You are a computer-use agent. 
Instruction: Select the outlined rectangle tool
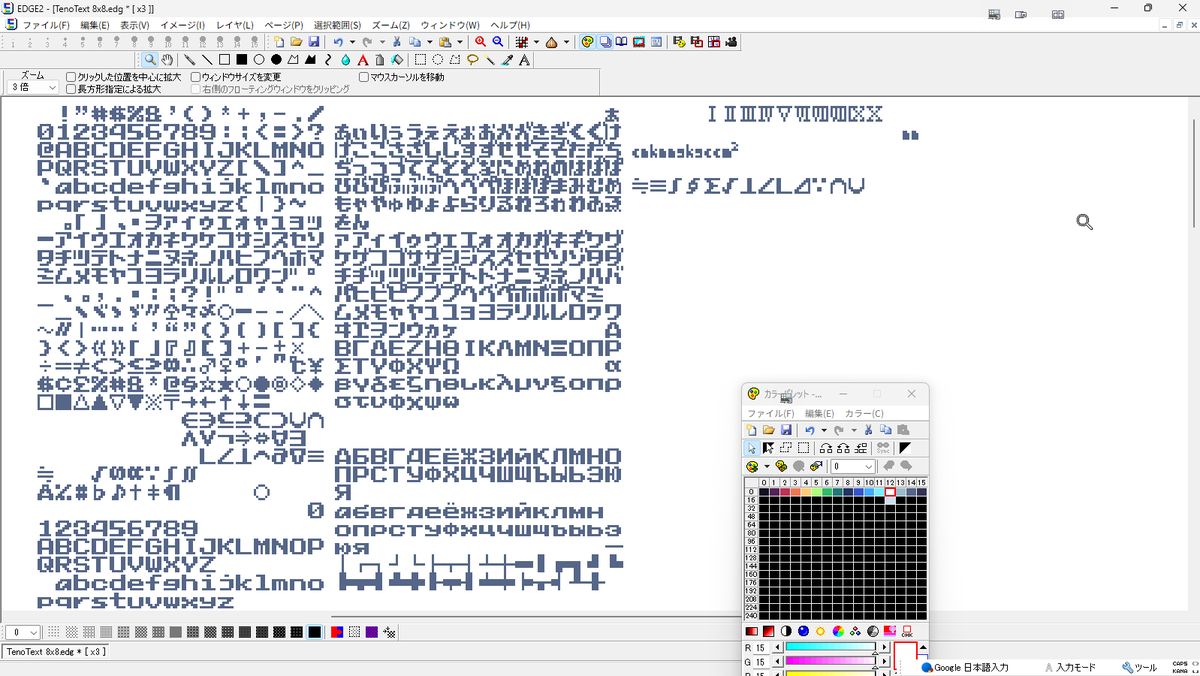(224, 60)
